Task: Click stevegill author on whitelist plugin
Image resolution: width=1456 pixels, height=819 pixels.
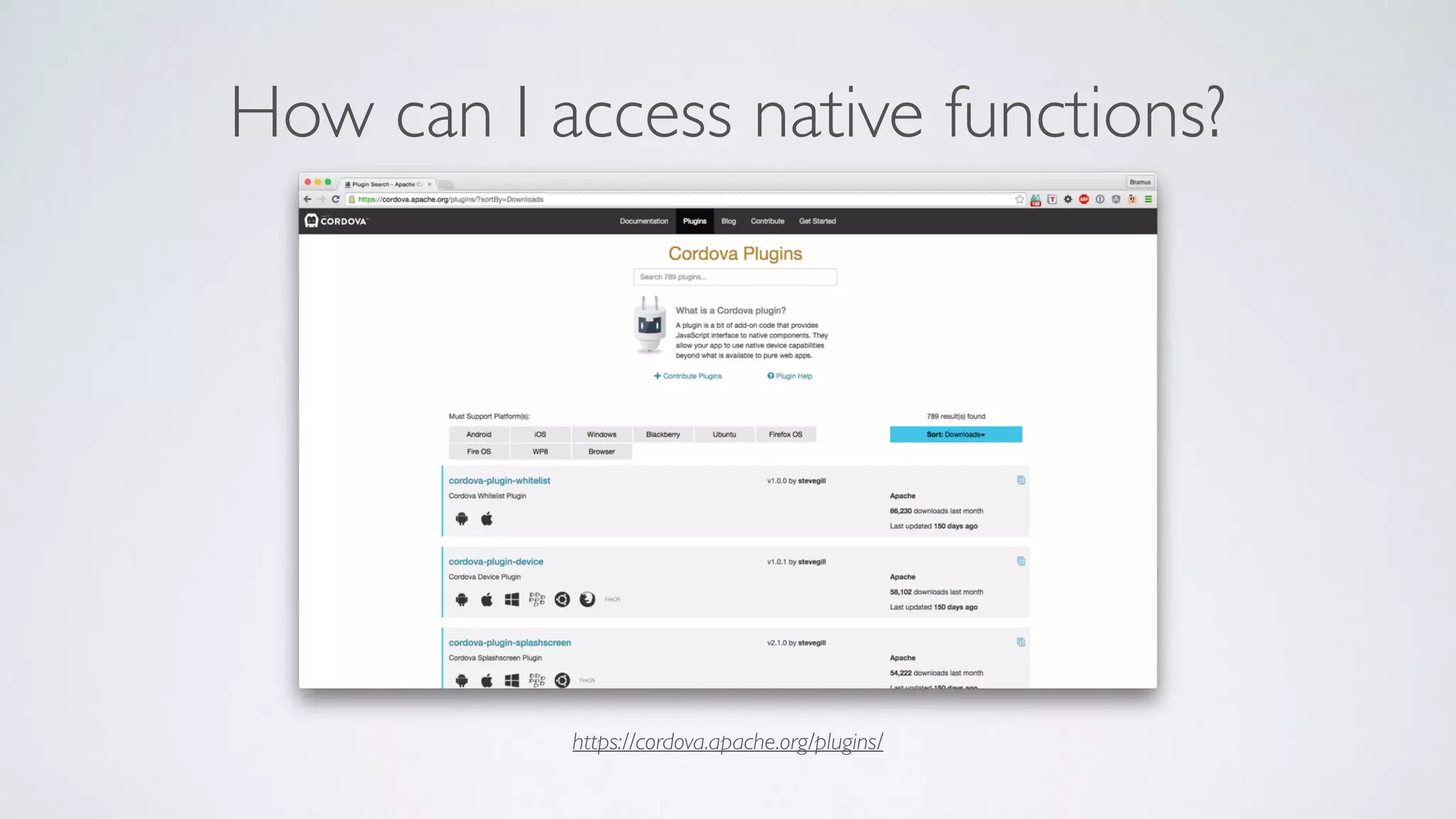Action: pos(812,481)
